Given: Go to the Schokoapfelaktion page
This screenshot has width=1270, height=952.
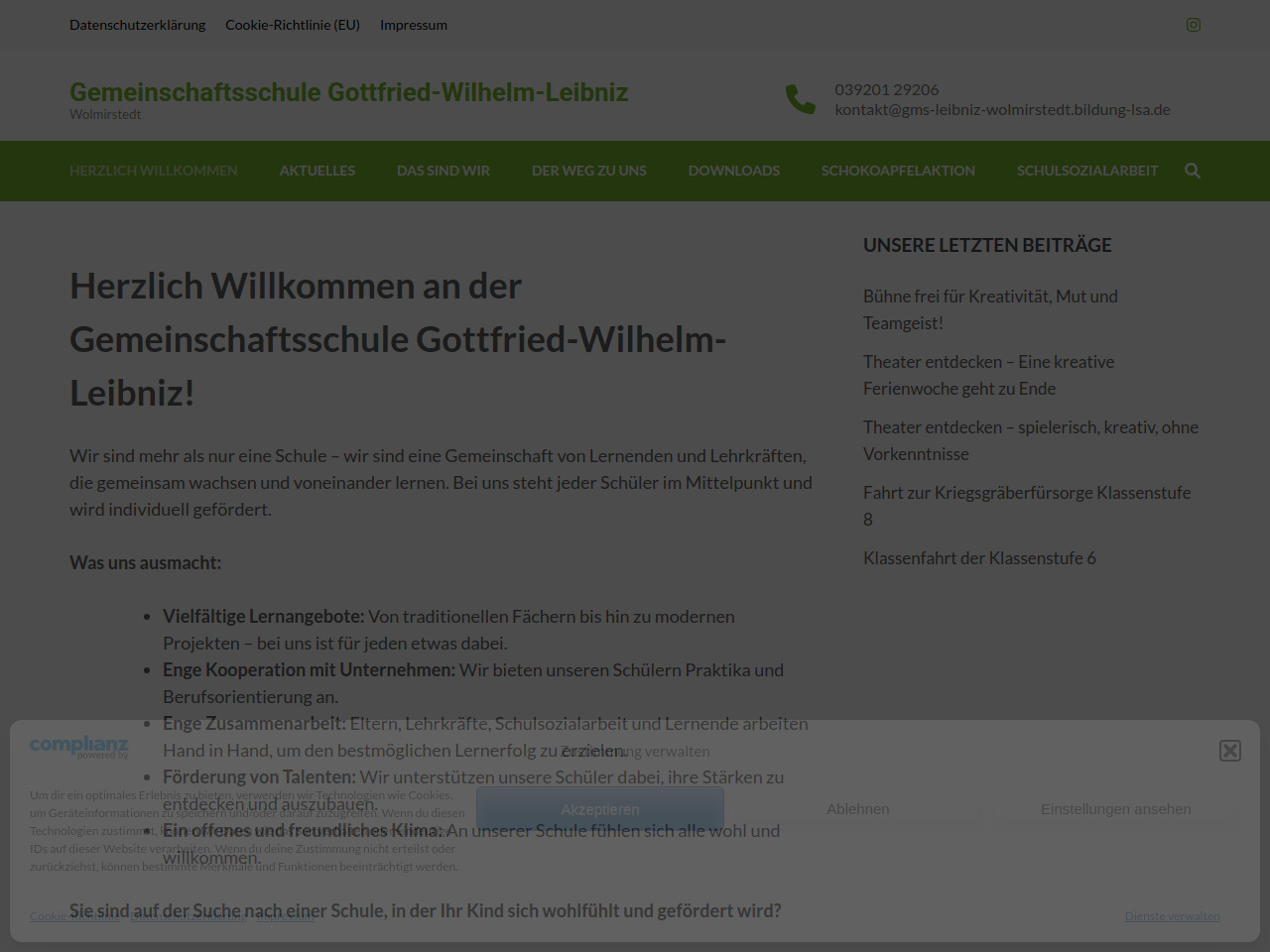Looking at the screenshot, I should tap(897, 171).
